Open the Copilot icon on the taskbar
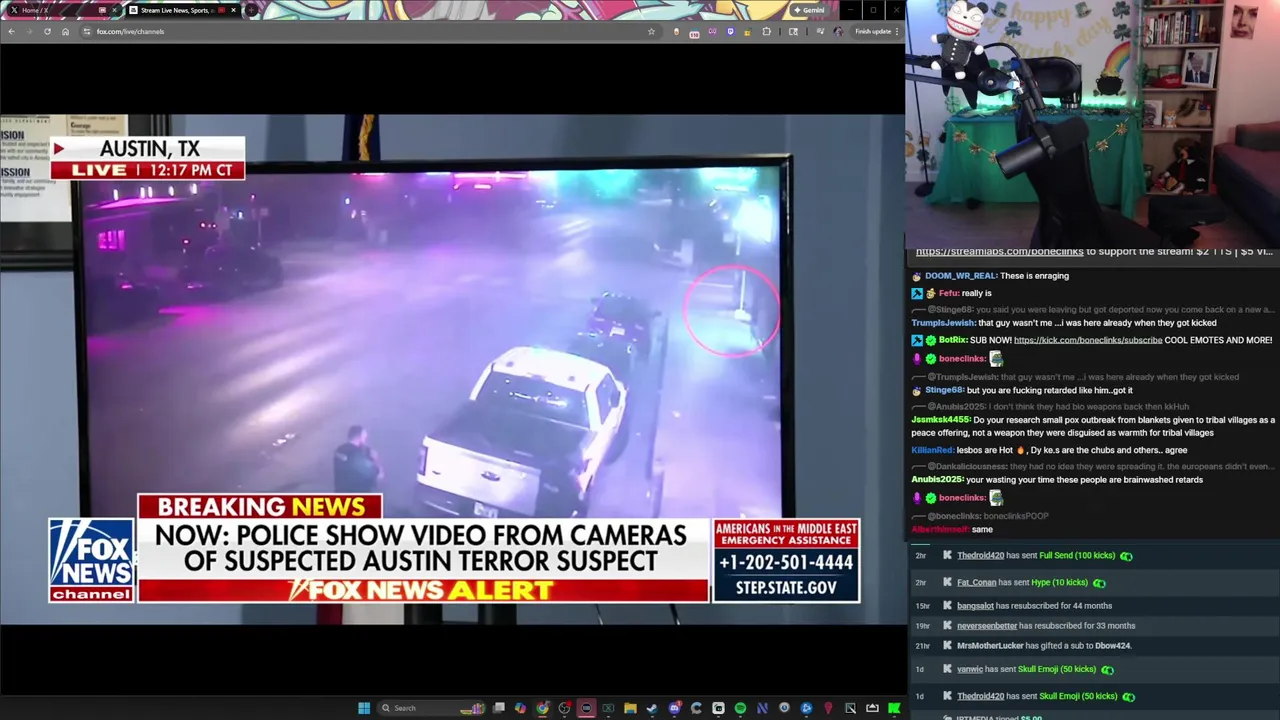 click(x=520, y=708)
